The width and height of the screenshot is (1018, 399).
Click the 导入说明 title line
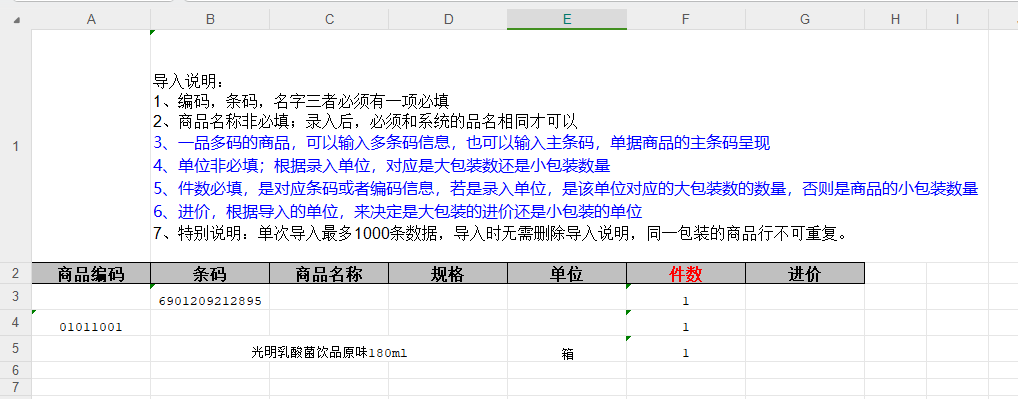188,81
